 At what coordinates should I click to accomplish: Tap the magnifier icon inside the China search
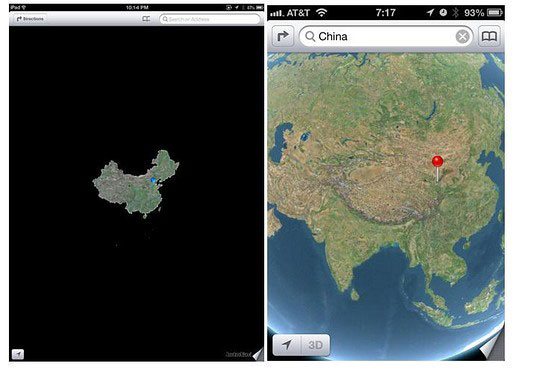click(x=310, y=36)
